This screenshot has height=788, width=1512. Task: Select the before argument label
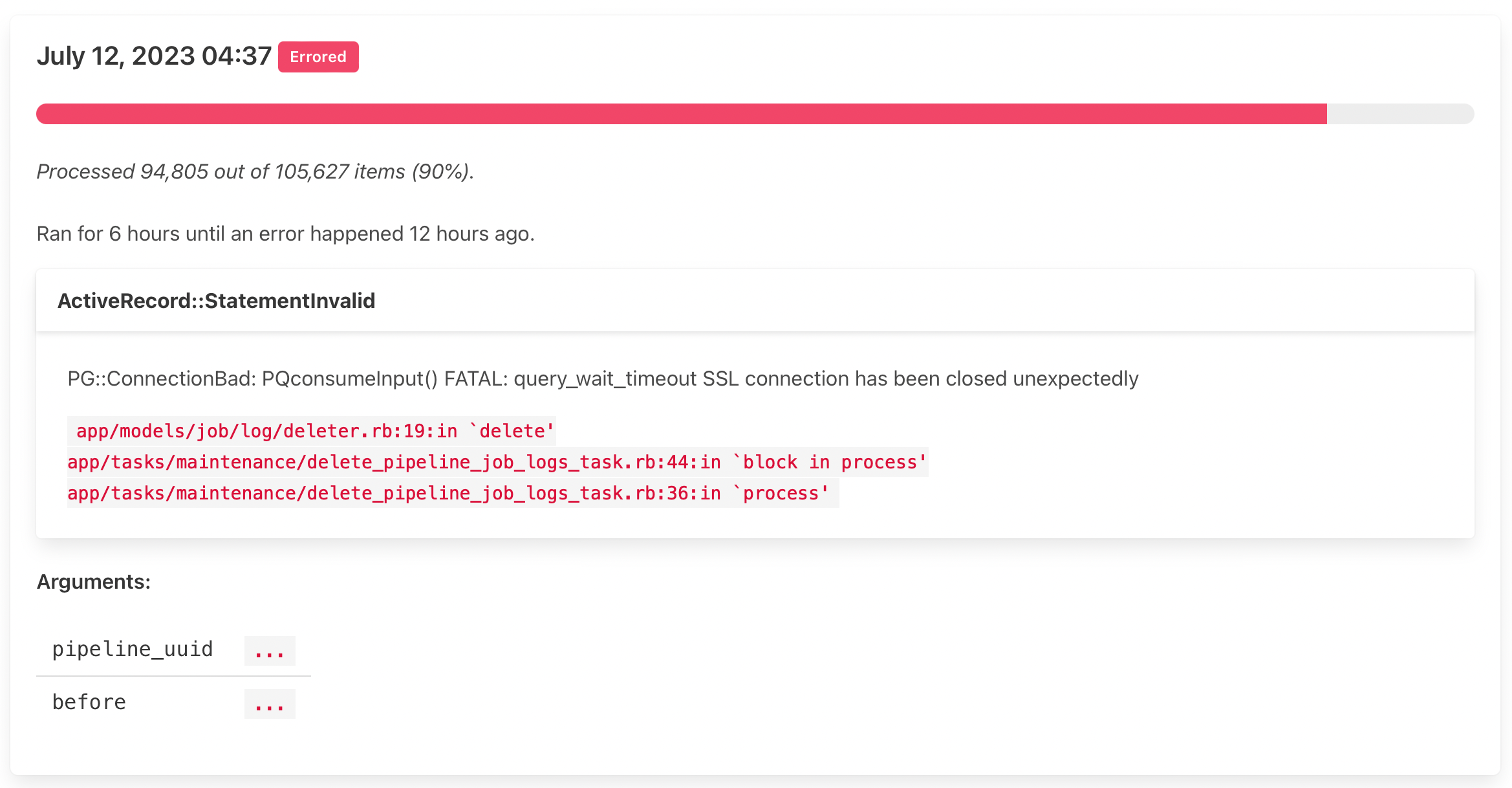click(89, 701)
